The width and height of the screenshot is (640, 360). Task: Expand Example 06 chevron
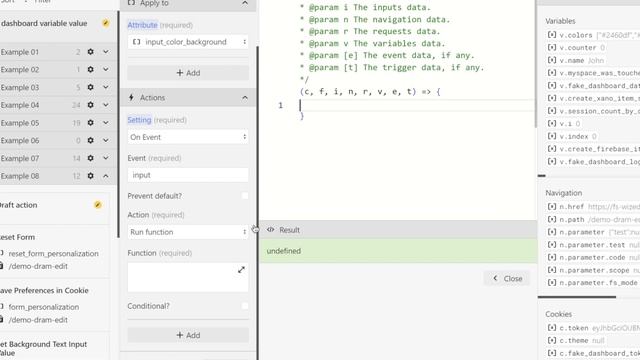coord(106,140)
